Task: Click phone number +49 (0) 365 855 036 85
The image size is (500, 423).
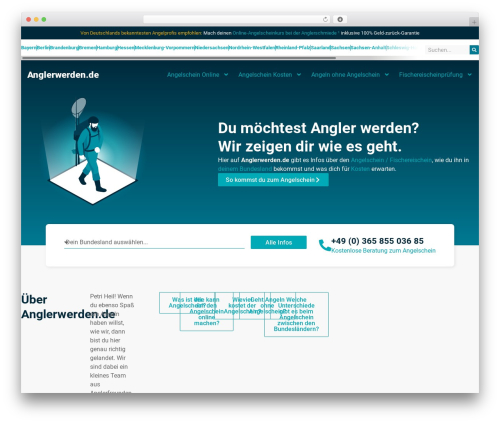Action: pos(377,241)
